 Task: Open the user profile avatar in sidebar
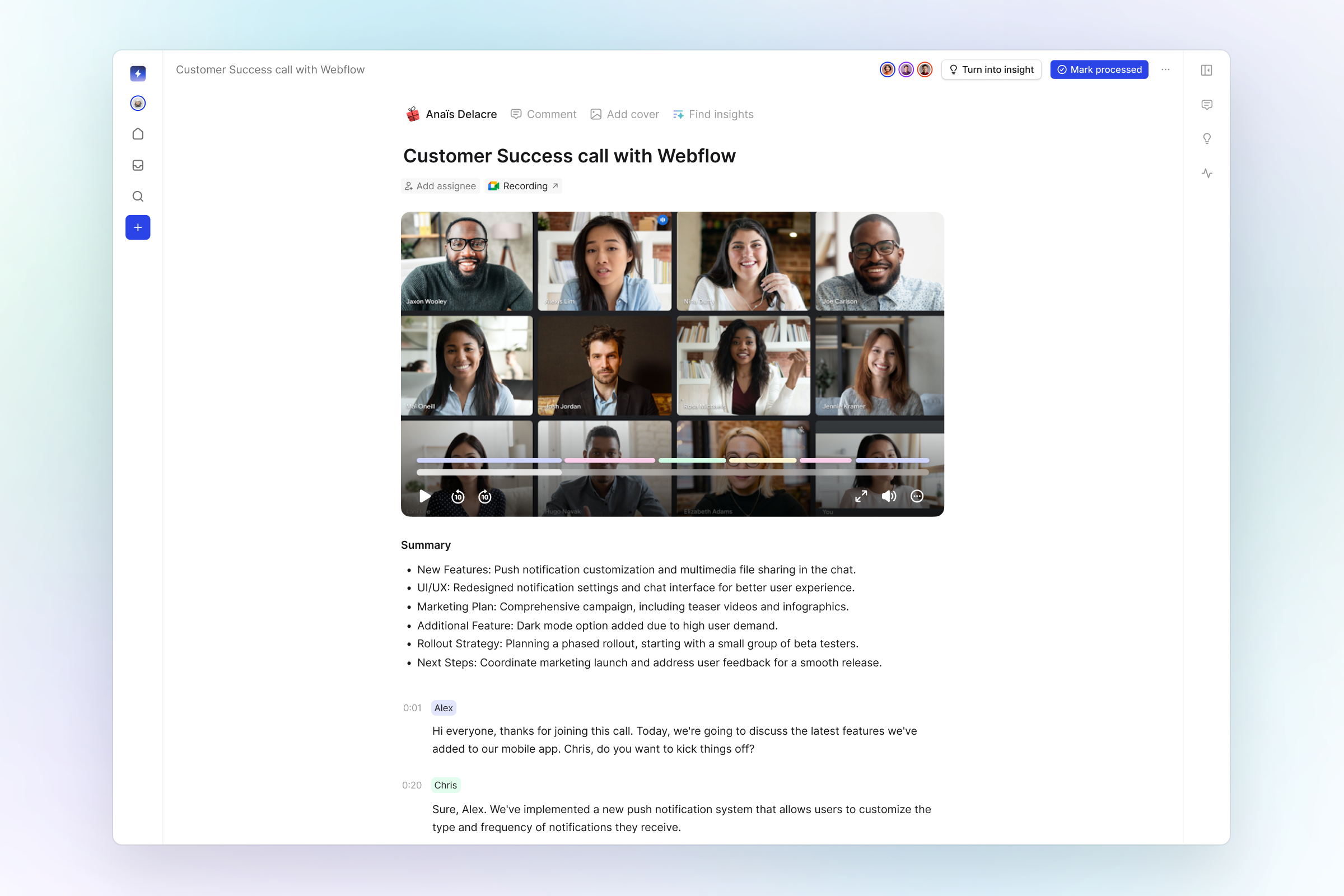[138, 104]
